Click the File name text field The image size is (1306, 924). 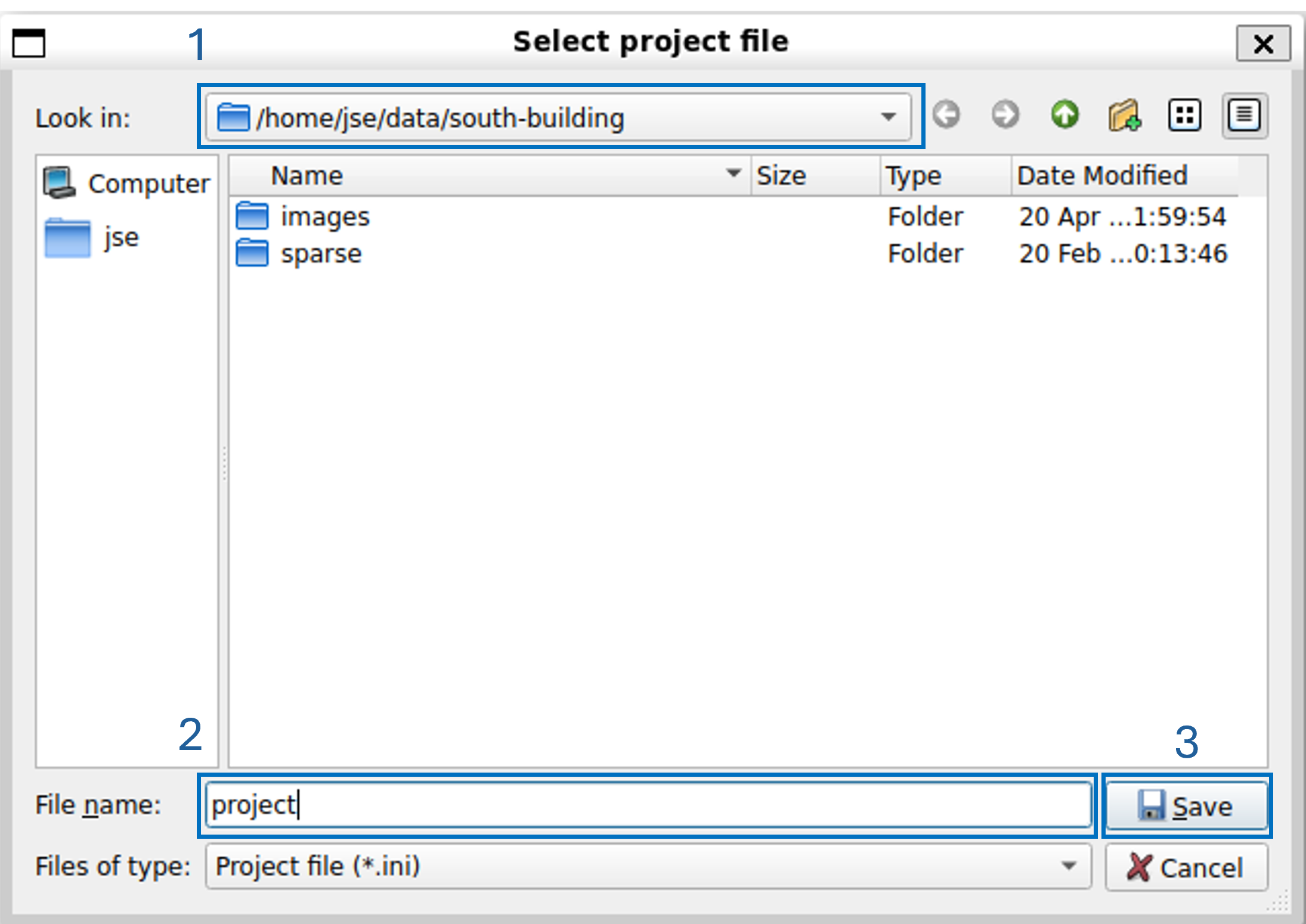(x=647, y=805)
